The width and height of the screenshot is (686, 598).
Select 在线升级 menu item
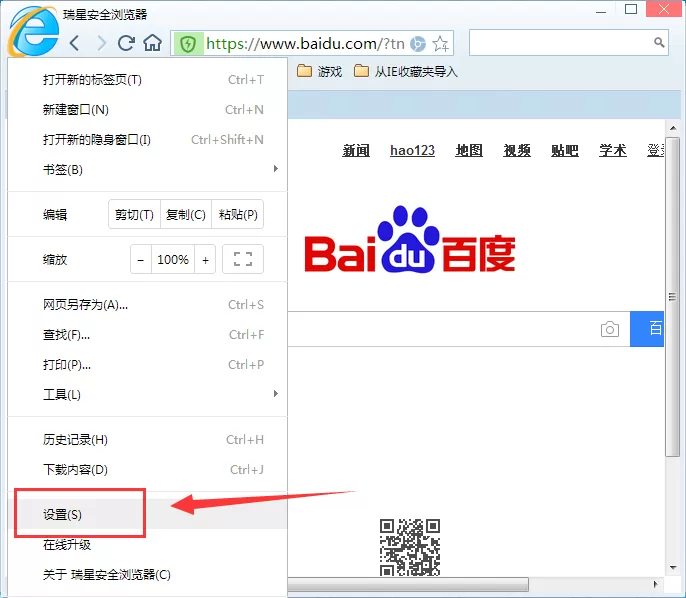pos(147,545)
